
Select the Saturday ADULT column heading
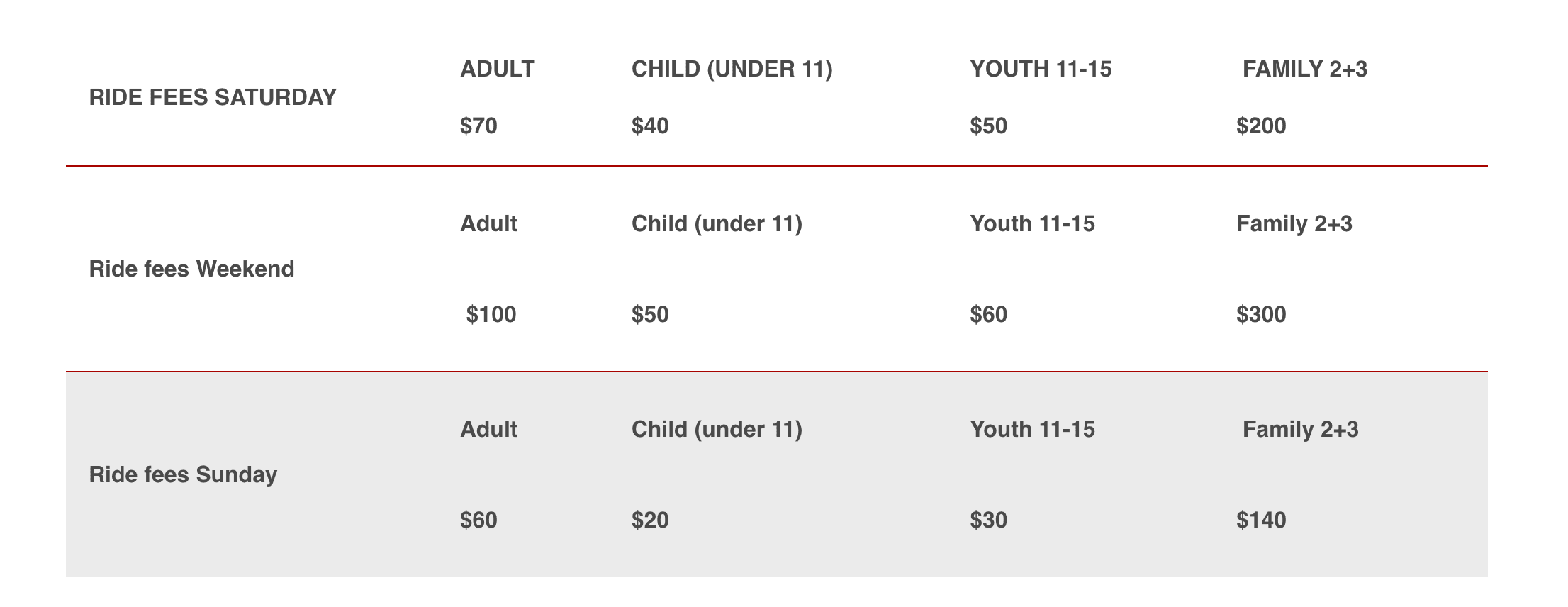[498, 69]
